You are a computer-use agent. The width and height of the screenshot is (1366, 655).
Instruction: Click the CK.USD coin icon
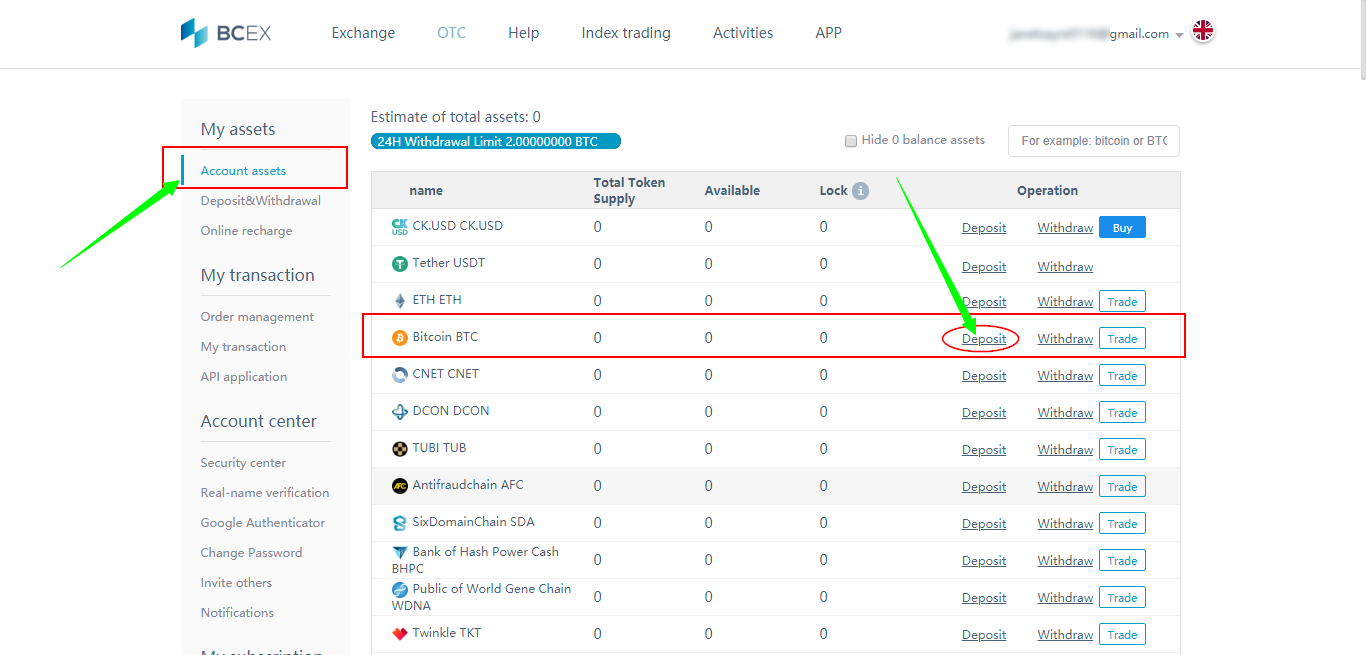(400, 227)
